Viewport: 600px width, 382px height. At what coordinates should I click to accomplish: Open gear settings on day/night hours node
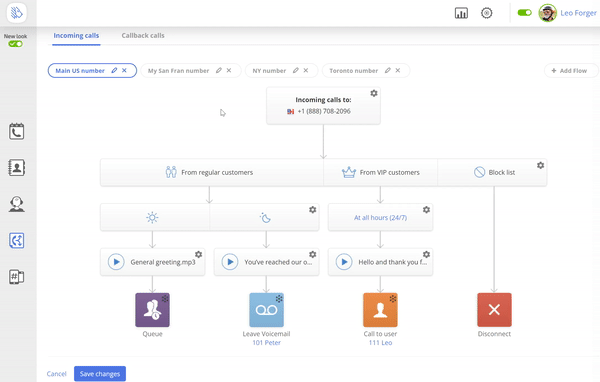tap(313, 210)
